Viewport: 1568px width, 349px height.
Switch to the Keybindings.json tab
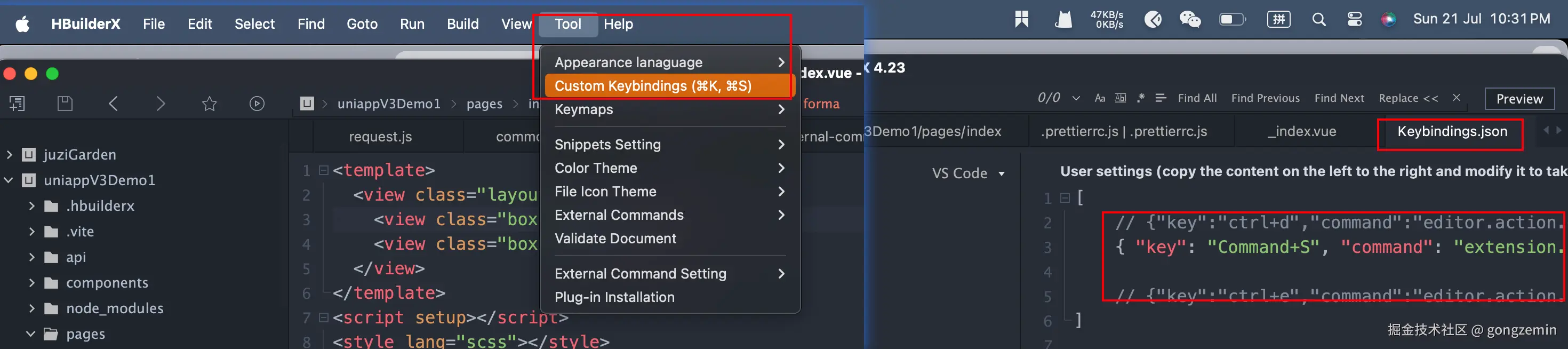(1452, 132)
